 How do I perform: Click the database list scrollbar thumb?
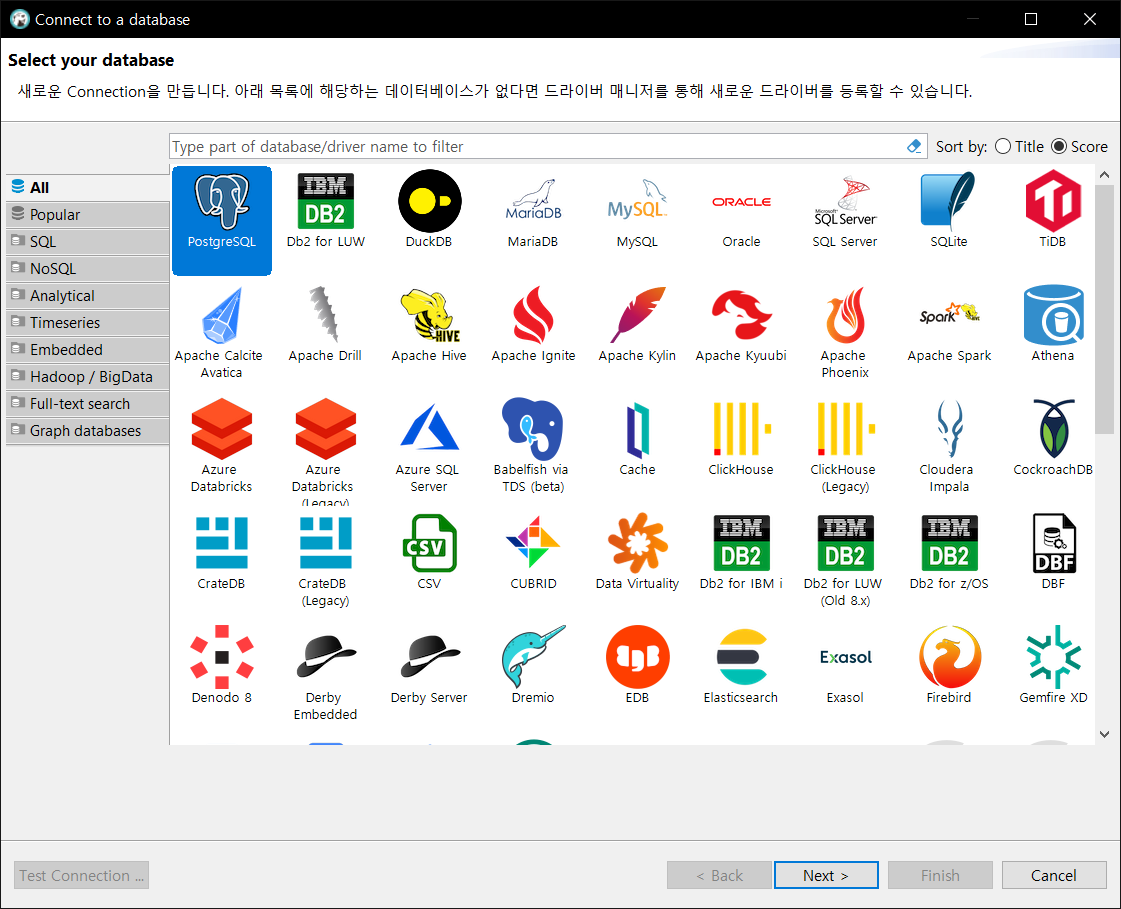(1105, 309)
